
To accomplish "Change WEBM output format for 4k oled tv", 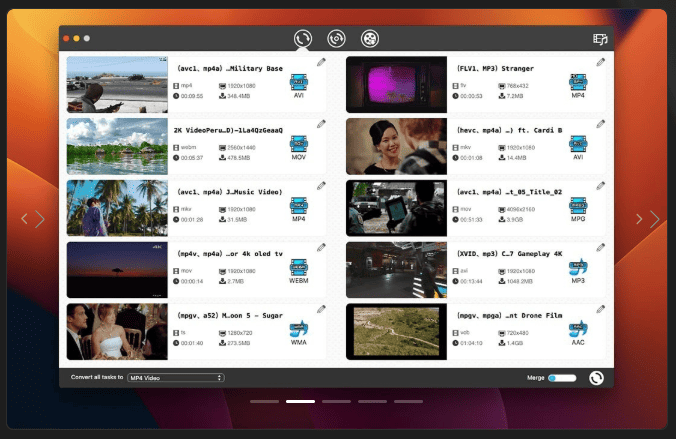I will pos(299,271).
